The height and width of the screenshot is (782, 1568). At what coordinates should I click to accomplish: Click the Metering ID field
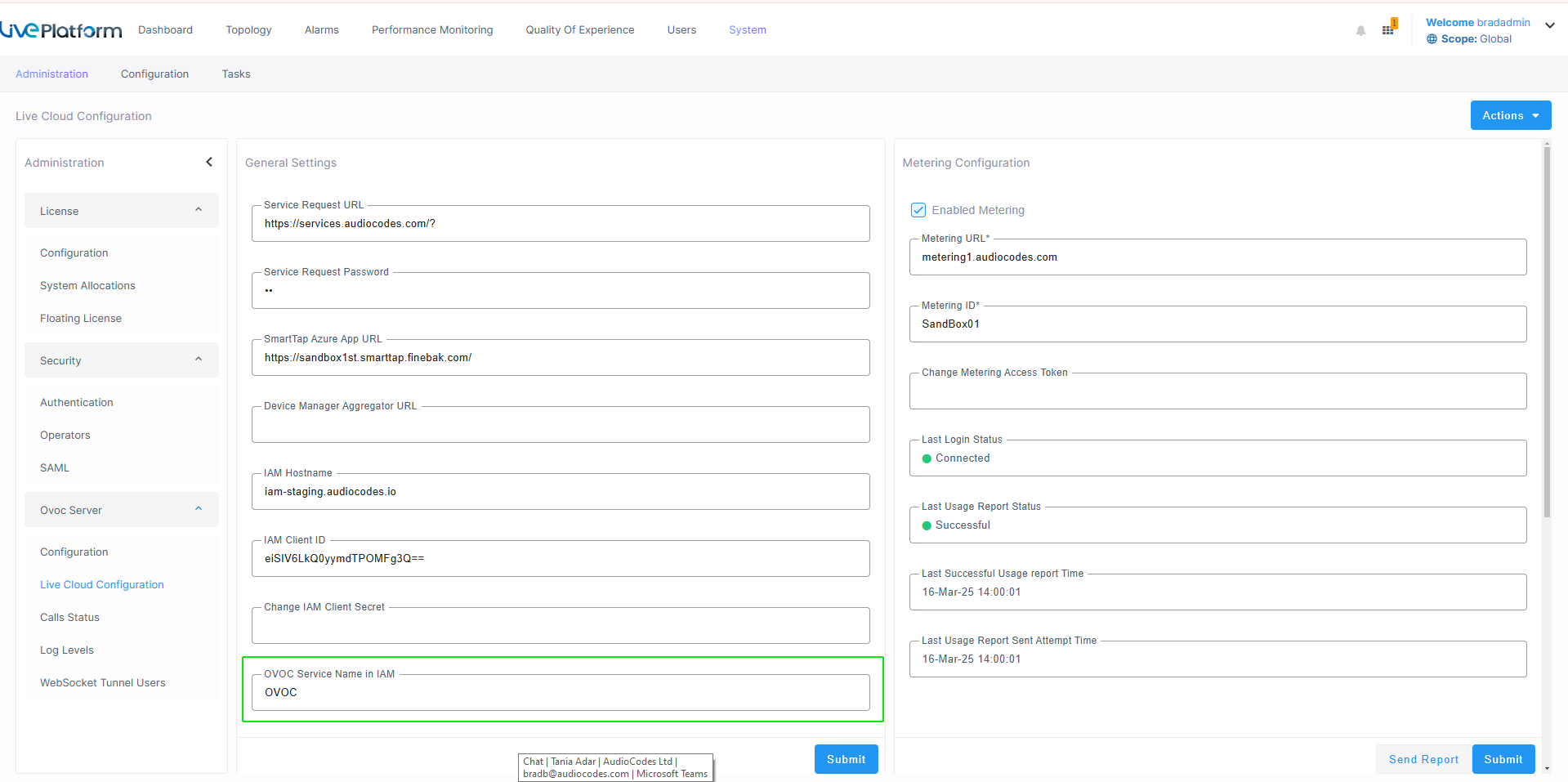[x=1217, y=324]
